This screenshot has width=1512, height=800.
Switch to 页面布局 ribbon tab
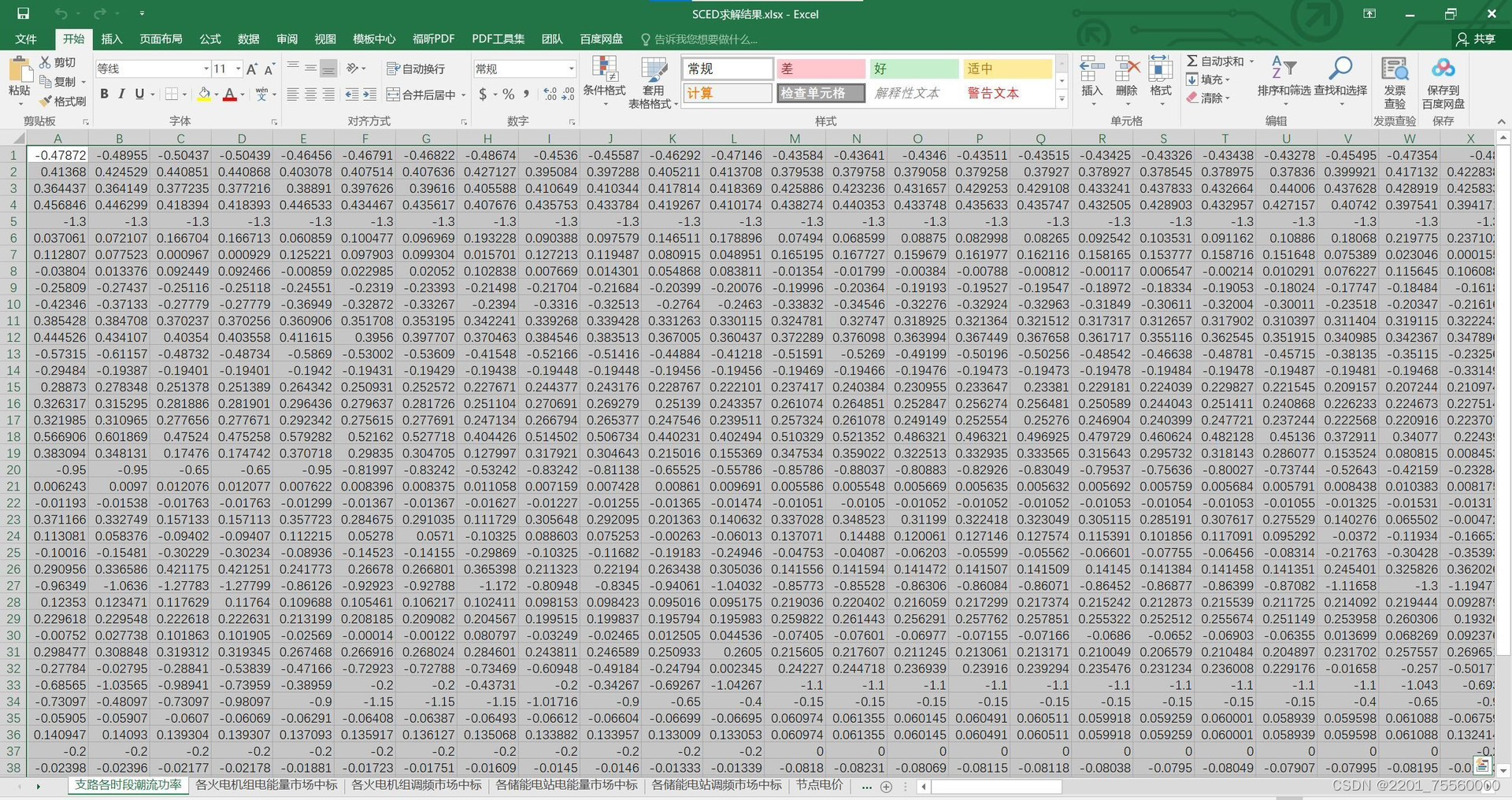click(161, 39)
